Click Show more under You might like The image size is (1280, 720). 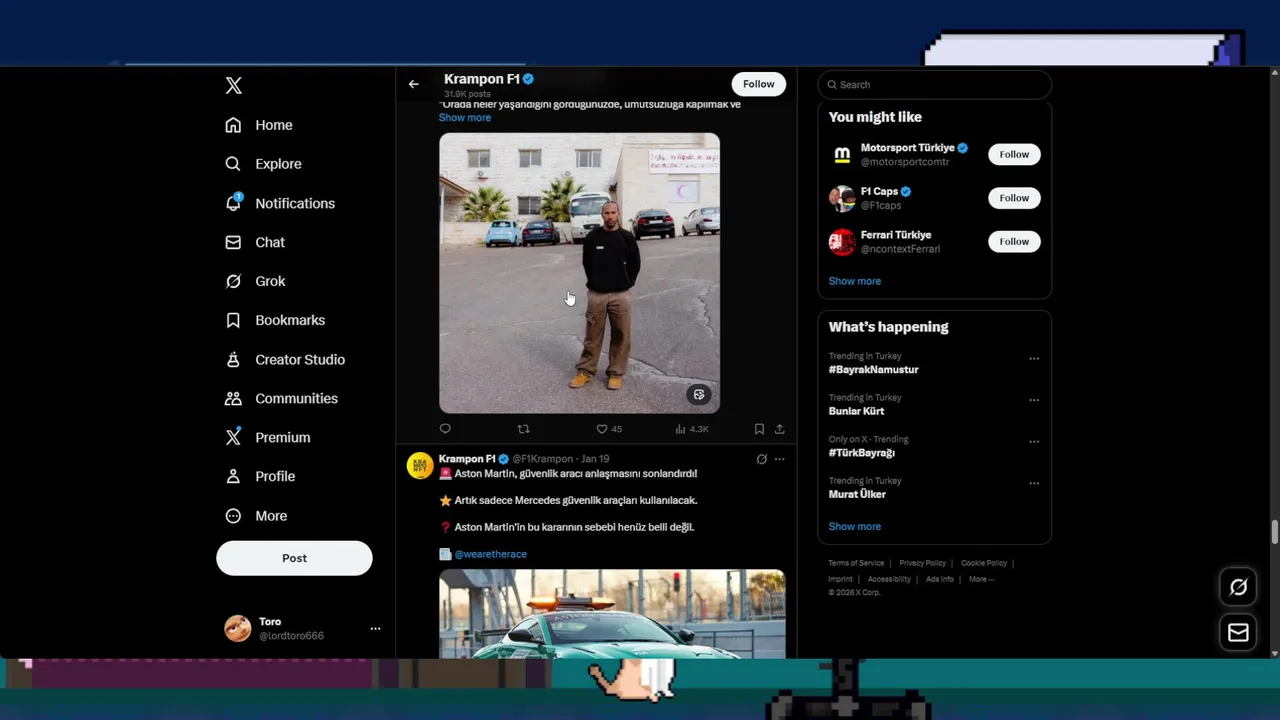coord(855,281)
